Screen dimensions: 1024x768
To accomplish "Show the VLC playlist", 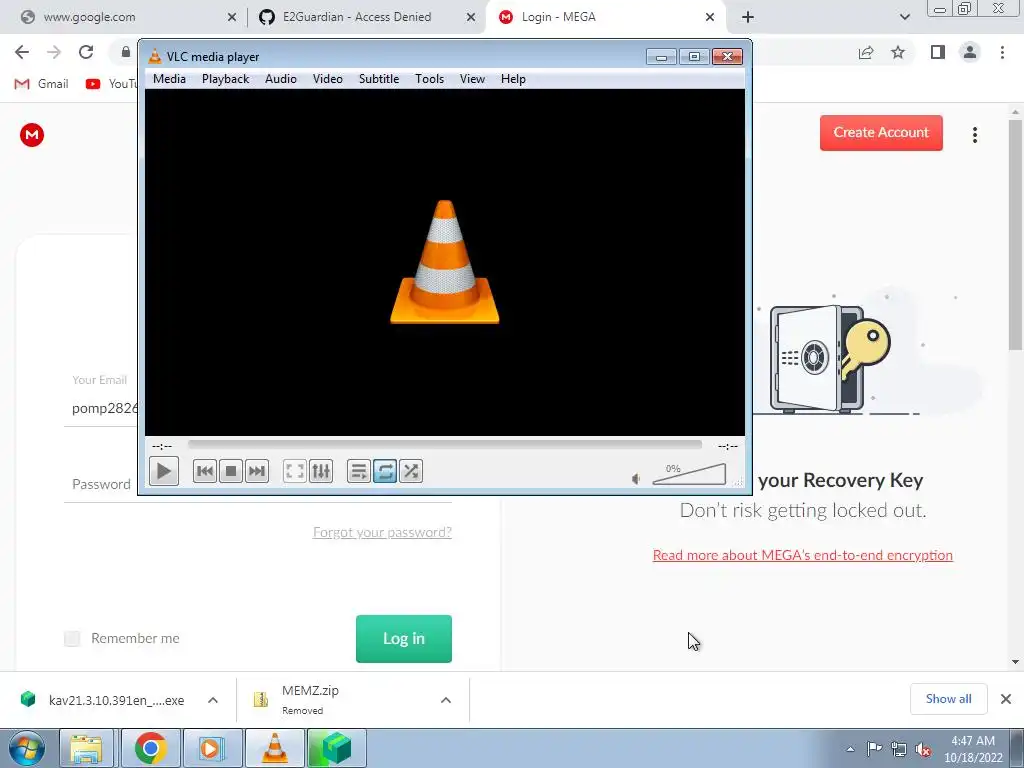I will (359, 471).
